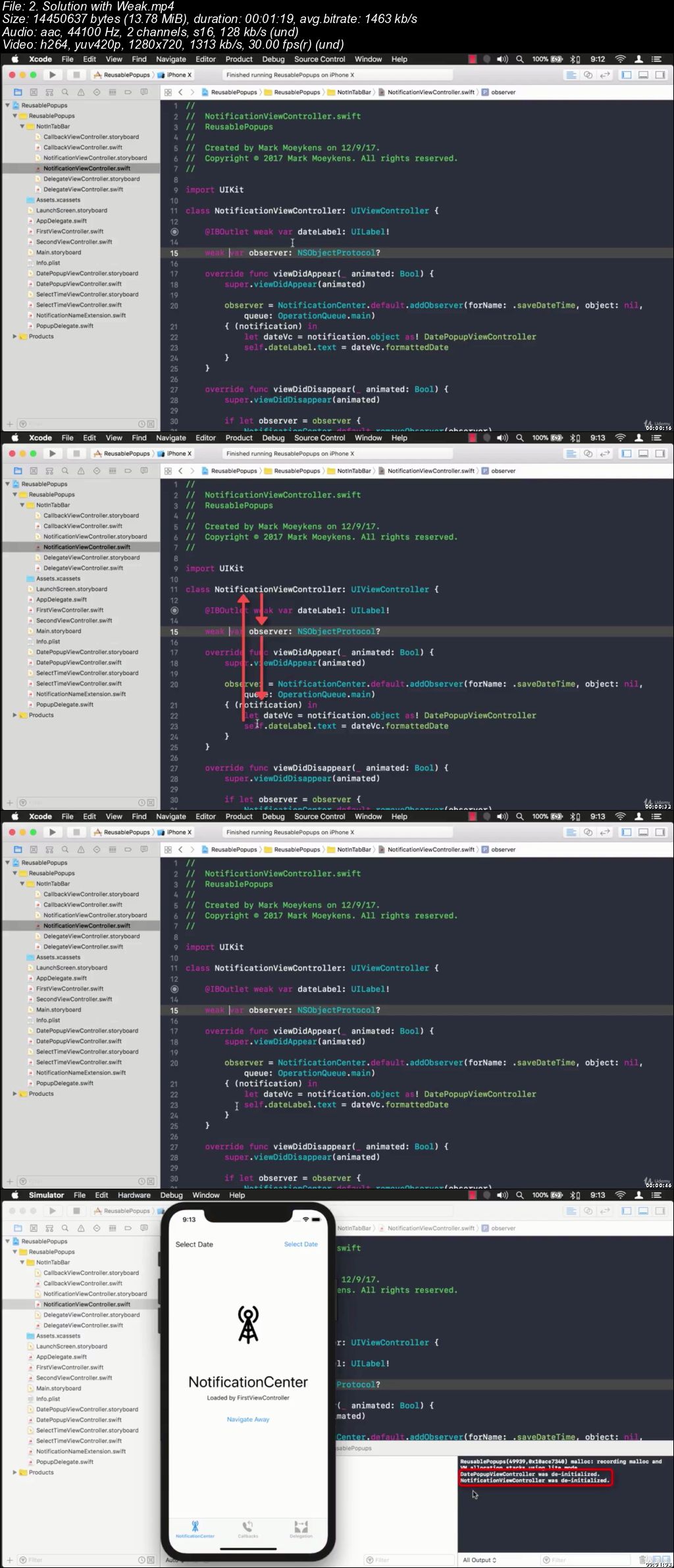Click the Stop button in the 9:12 Xcode frame
Image resolution: width=674 pixels, height=1568 pixels.
[76, 75]
